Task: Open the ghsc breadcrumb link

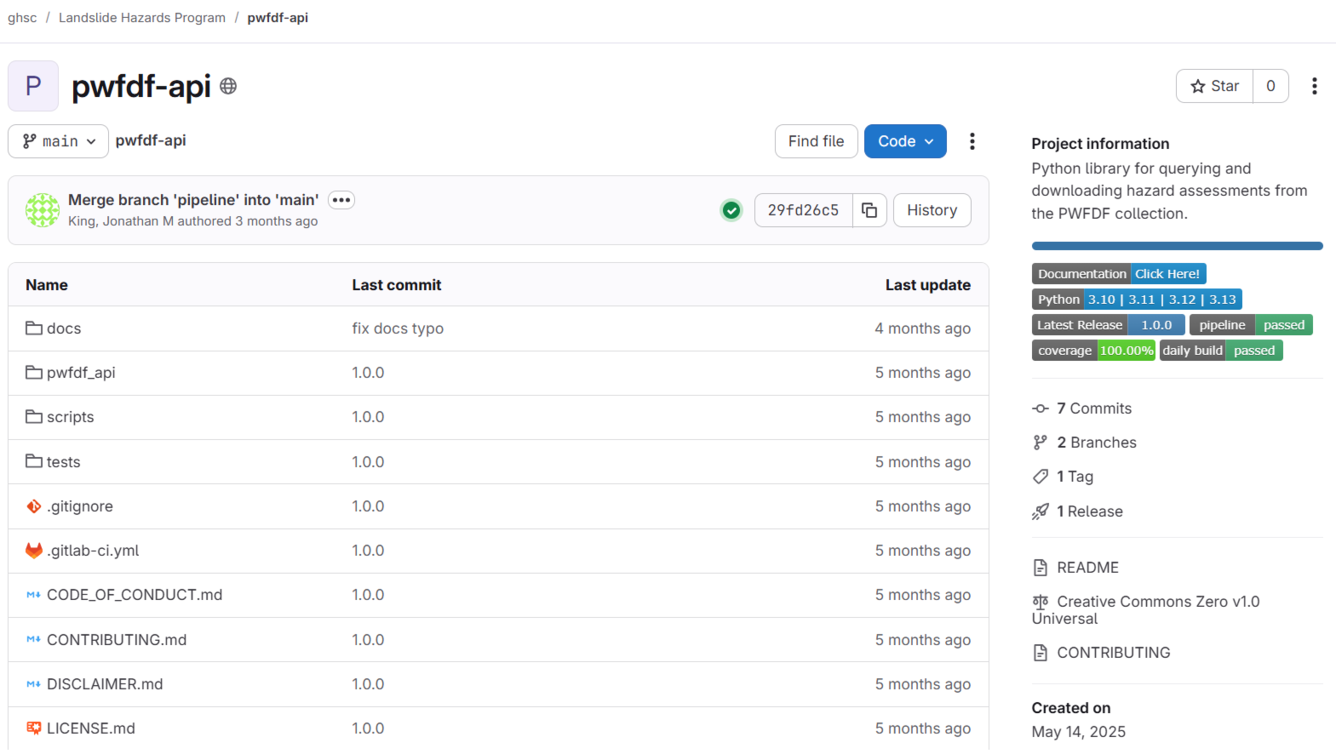Action: pyautogui.click(x=22, y=18)
